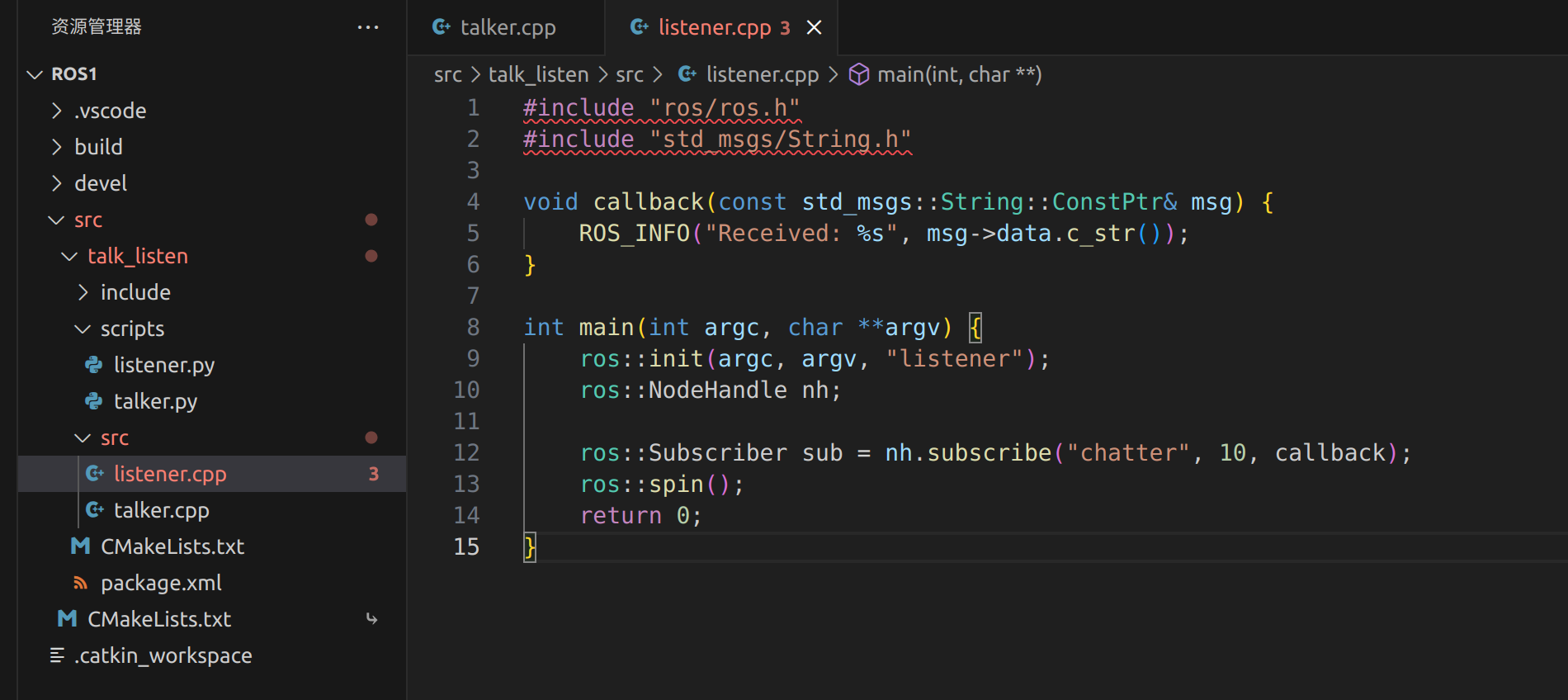Click the talk_listen breadcrumb segment
The image size is (1568, 700).
click(538, 75)
